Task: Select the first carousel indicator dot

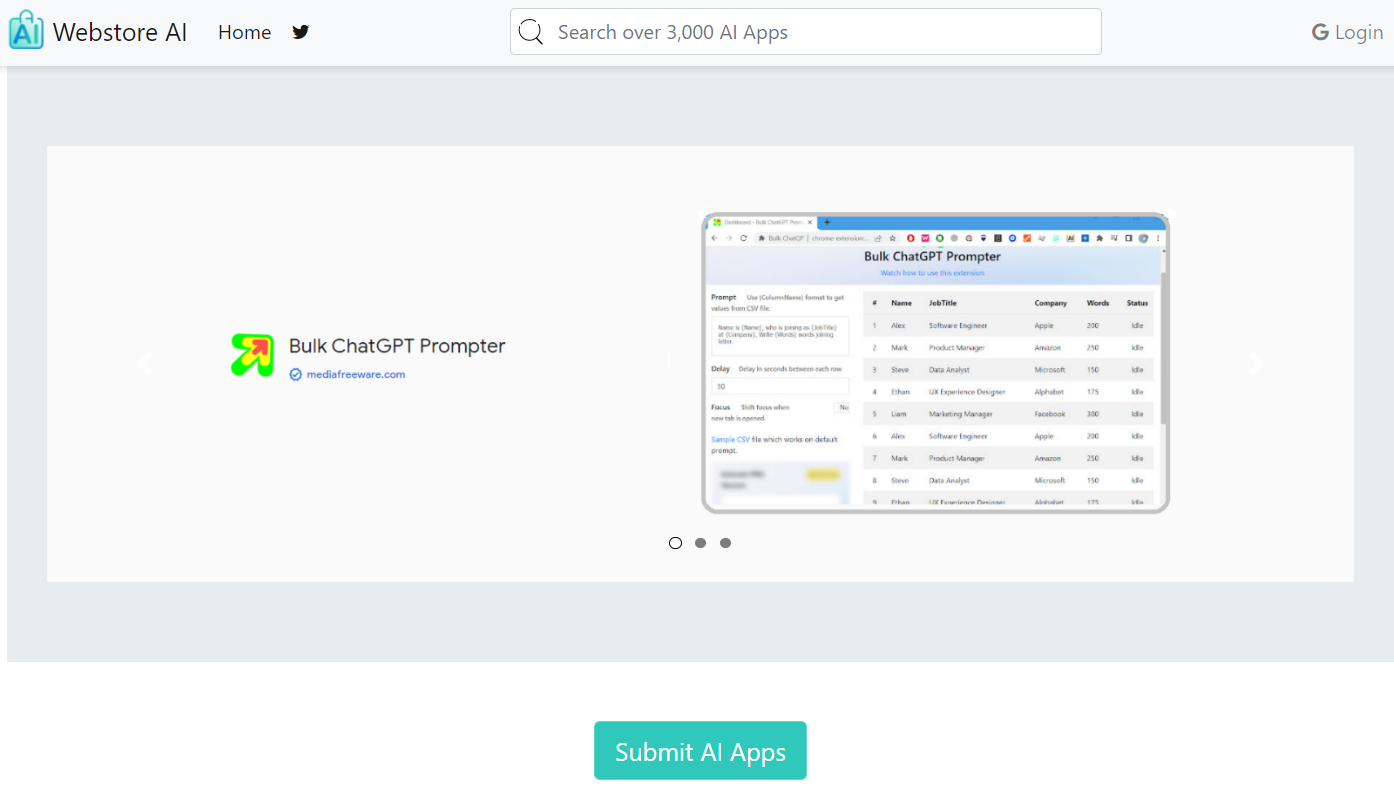Action: pyautogui.click(x=675, y=543)
